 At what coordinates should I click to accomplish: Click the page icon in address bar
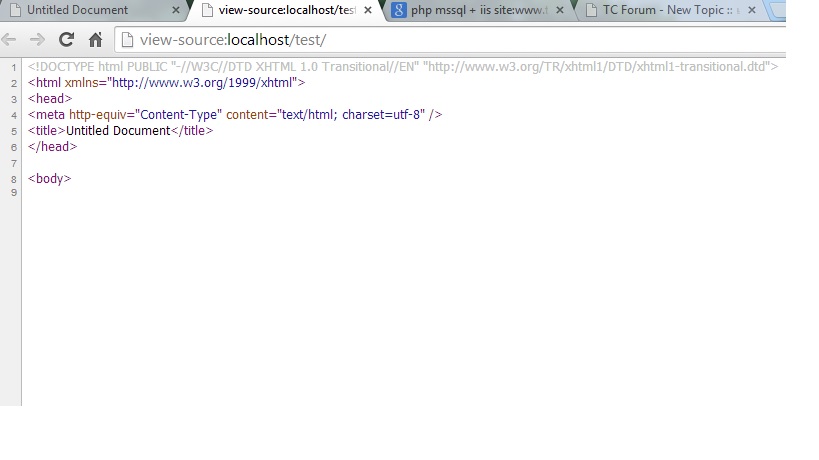pos(127,40)
